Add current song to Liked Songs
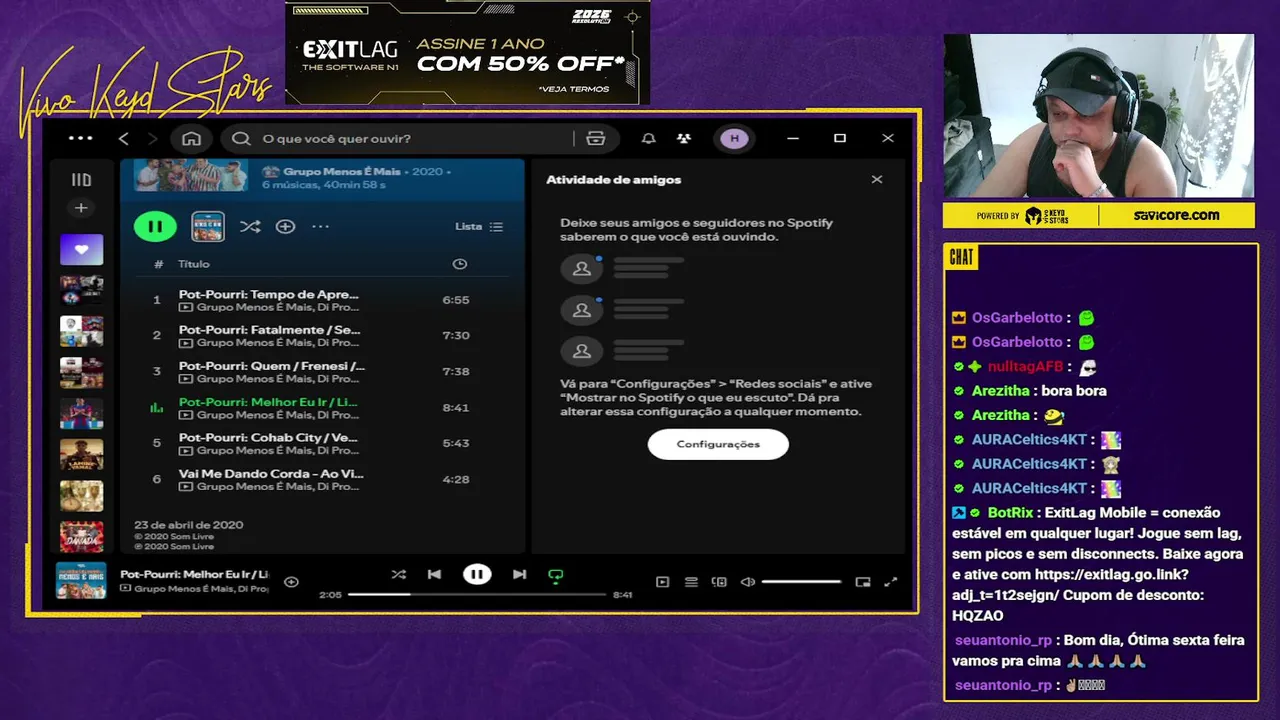The width and height of the screenshot is (1280, 720). point(291,582)
